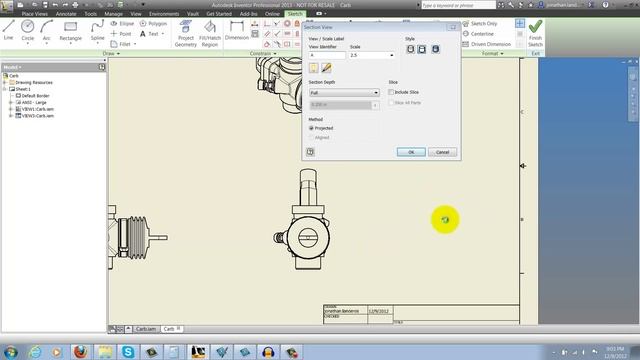This screenshot has height=360, width=640.
Task: Open Place Views ribbon tab
Action: pos(35,14)
